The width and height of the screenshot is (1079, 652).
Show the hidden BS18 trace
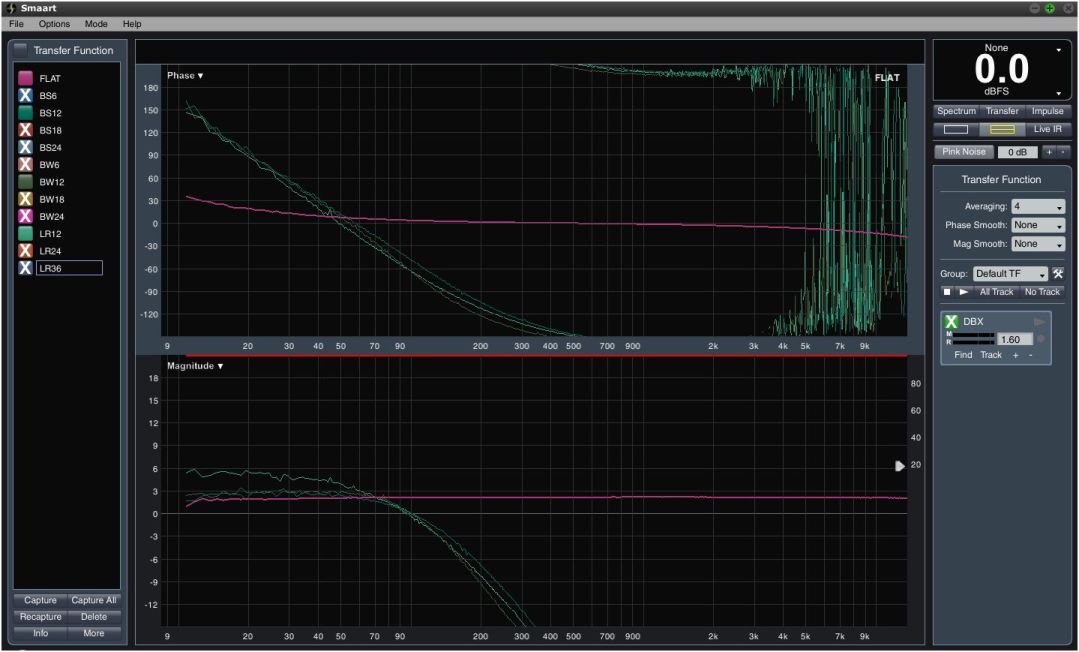(25, 130)
